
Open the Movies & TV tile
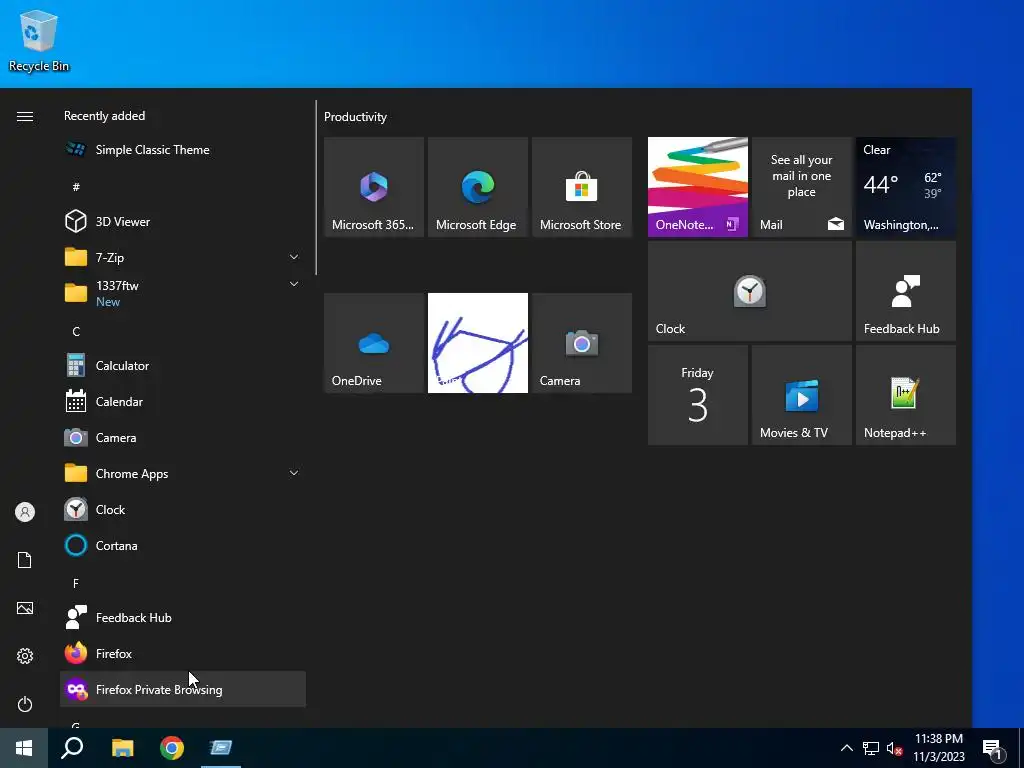[801, 395]
